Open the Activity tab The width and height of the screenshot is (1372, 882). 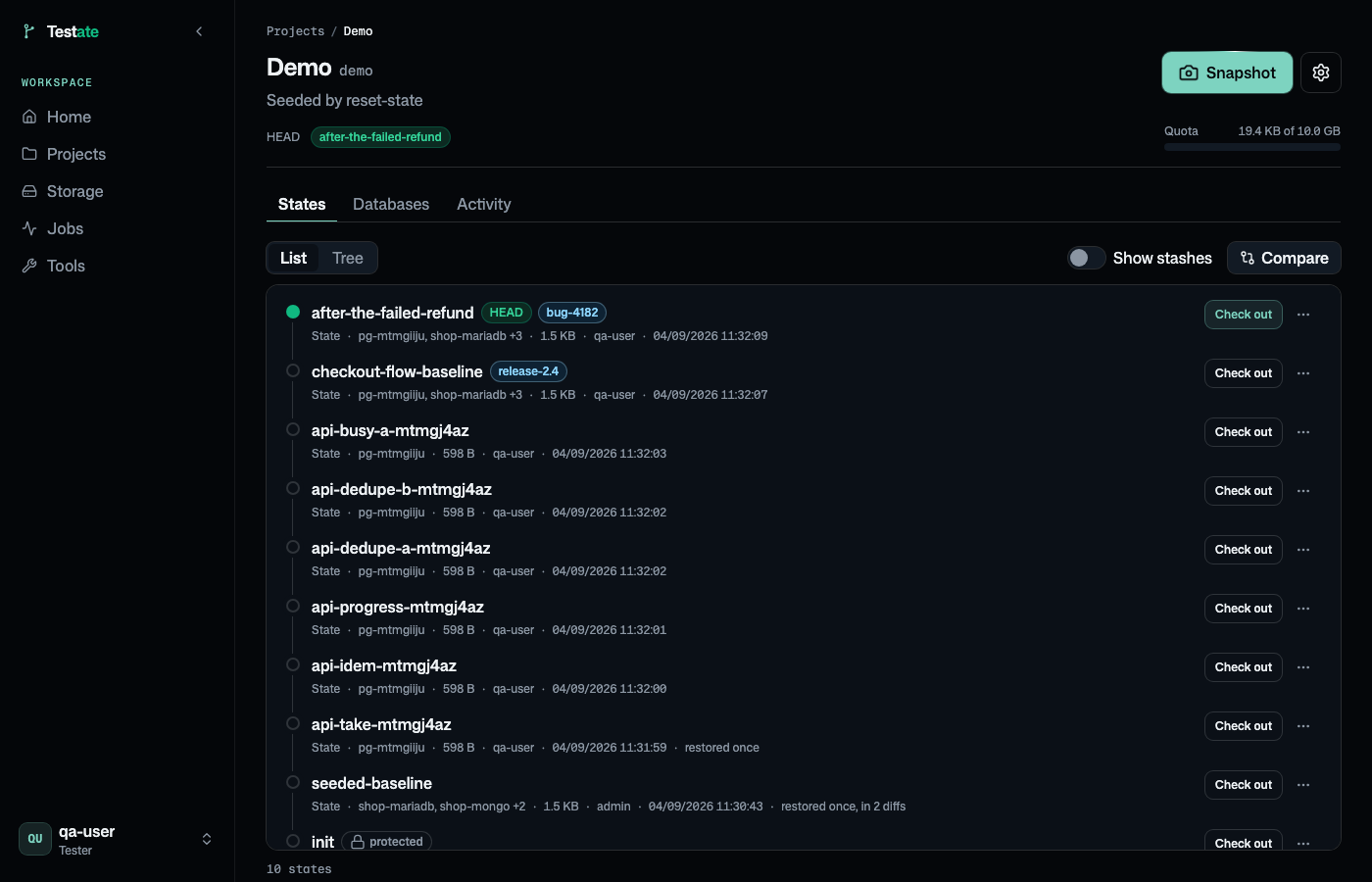(x=484, y=204)
